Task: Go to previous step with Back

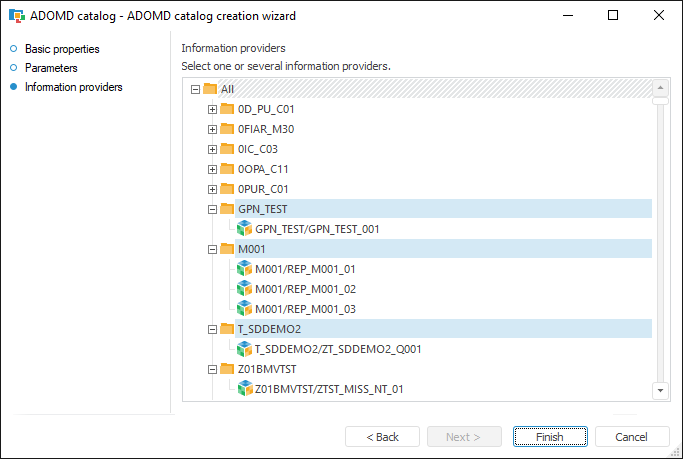Action: tap(382, 437)
